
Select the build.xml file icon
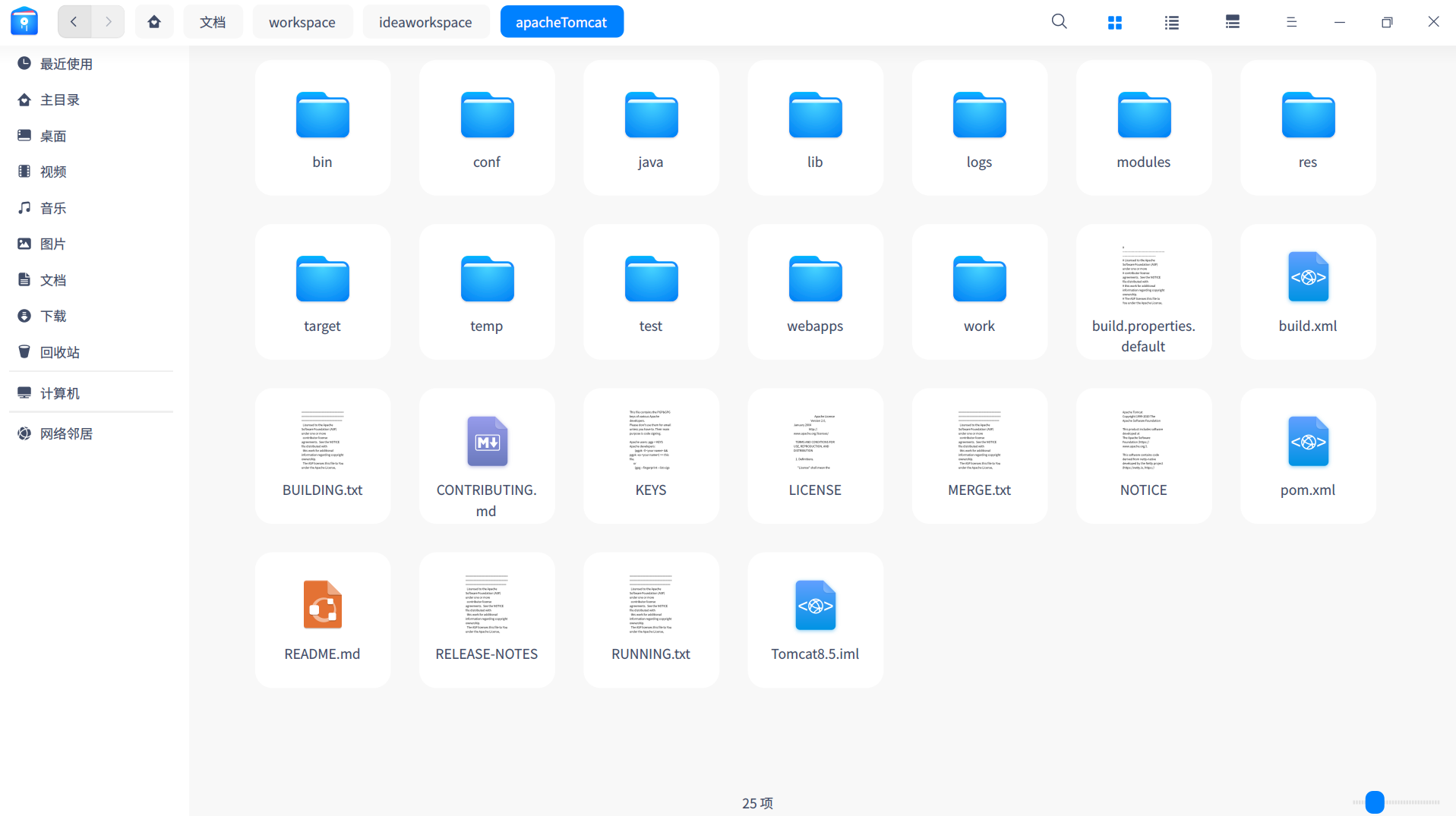click(x=1308, y=277)
